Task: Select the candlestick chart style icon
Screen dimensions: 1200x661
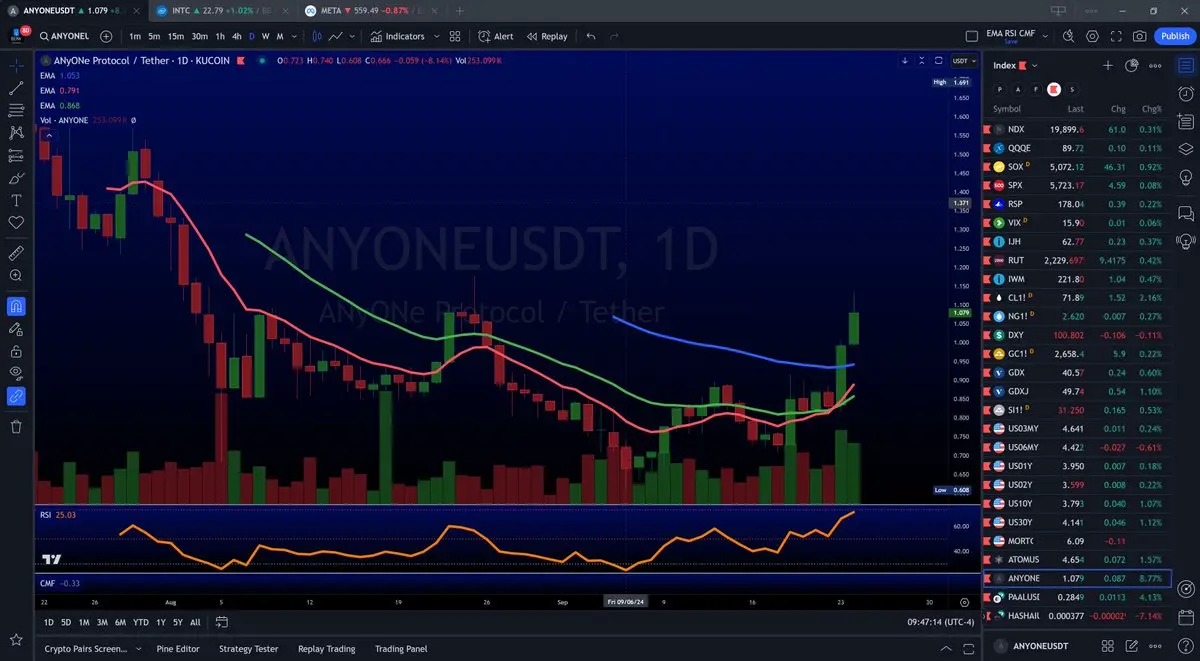Action: (317, 36)
